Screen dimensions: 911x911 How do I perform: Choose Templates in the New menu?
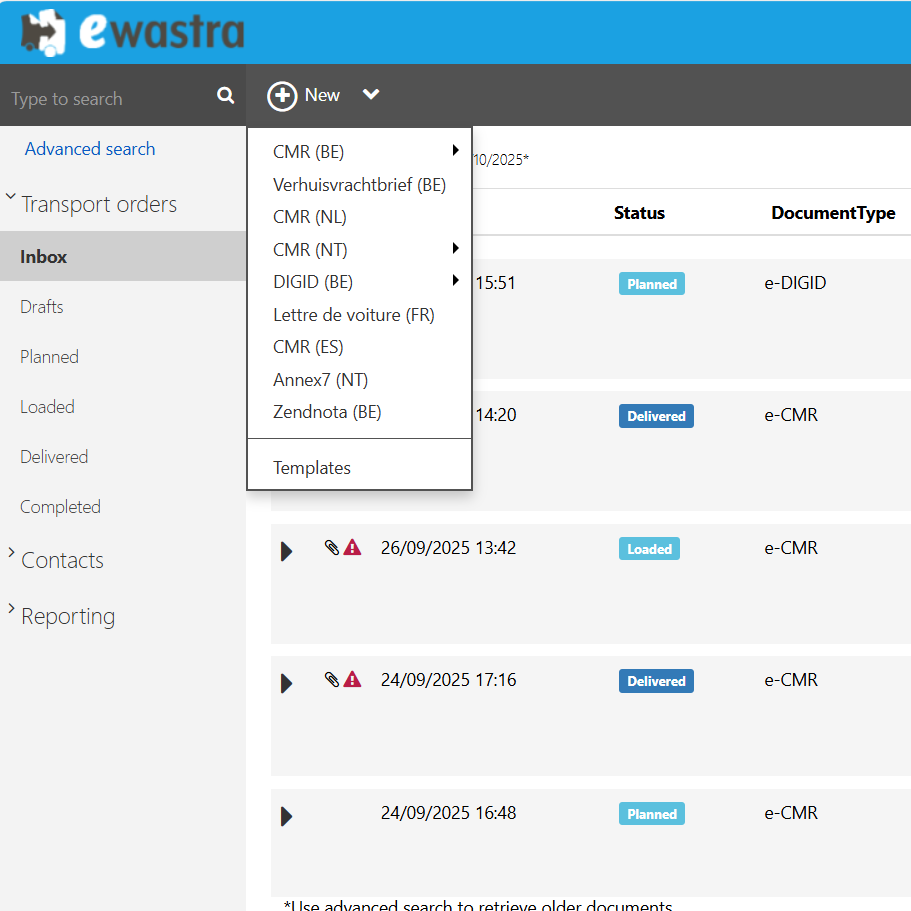click(312, 468)
